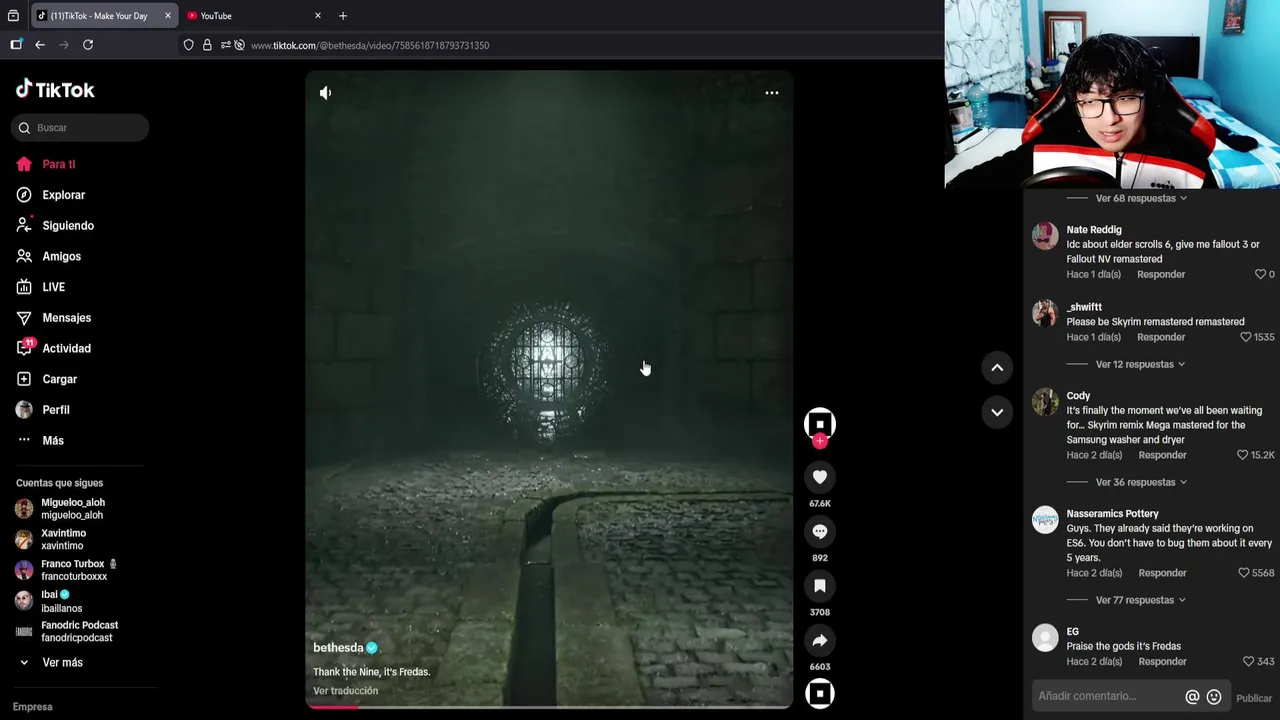Image resolution: width=1280 pixels, height=720 pixels.
Task: Expand Ver 68 respuestas
Action: point(1141,198)
